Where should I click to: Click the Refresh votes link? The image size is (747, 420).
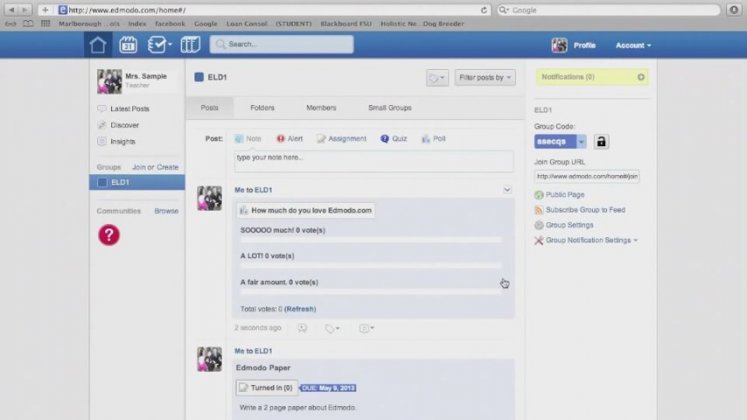click(300, 309)
